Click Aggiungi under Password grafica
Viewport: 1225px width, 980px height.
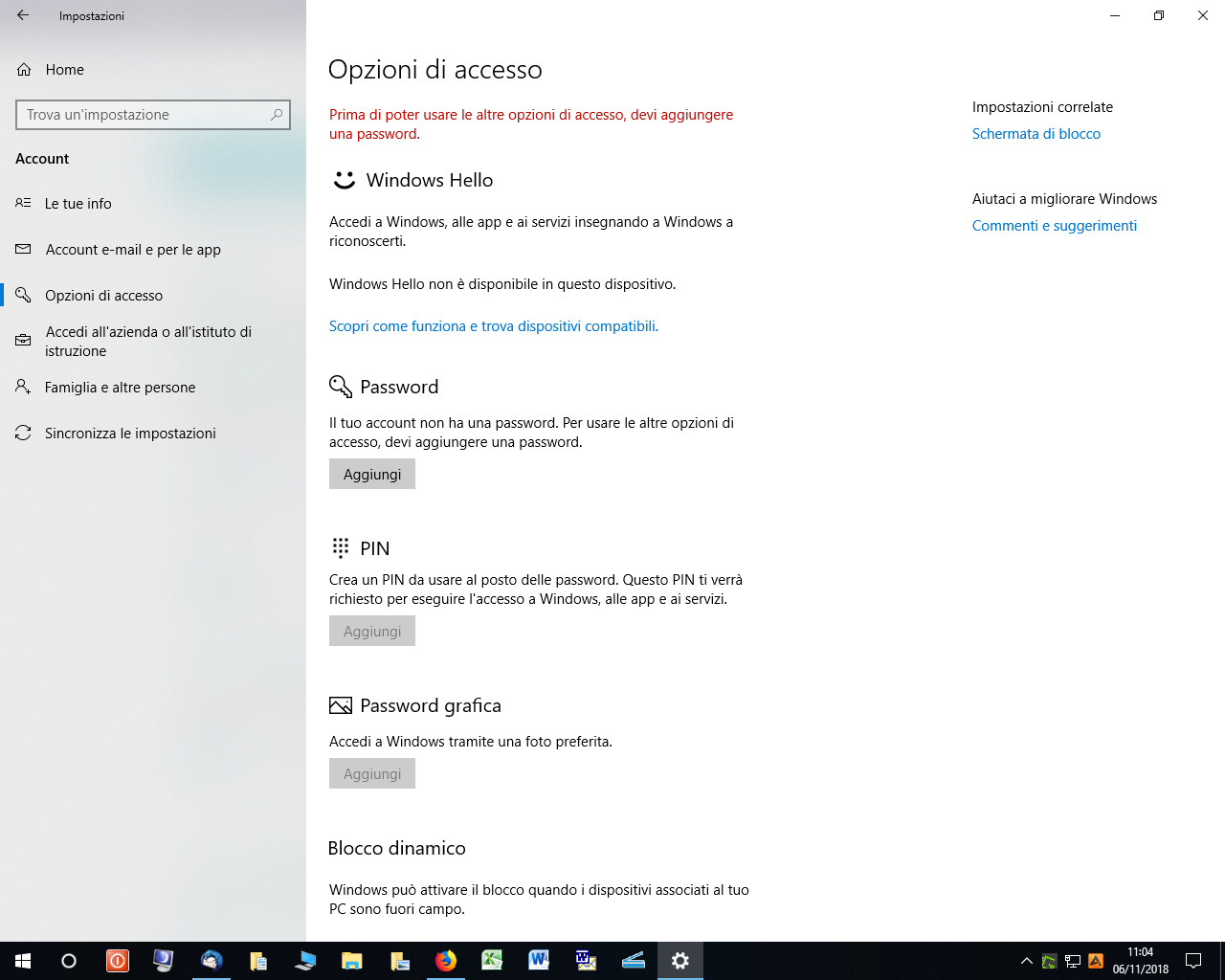372,773
